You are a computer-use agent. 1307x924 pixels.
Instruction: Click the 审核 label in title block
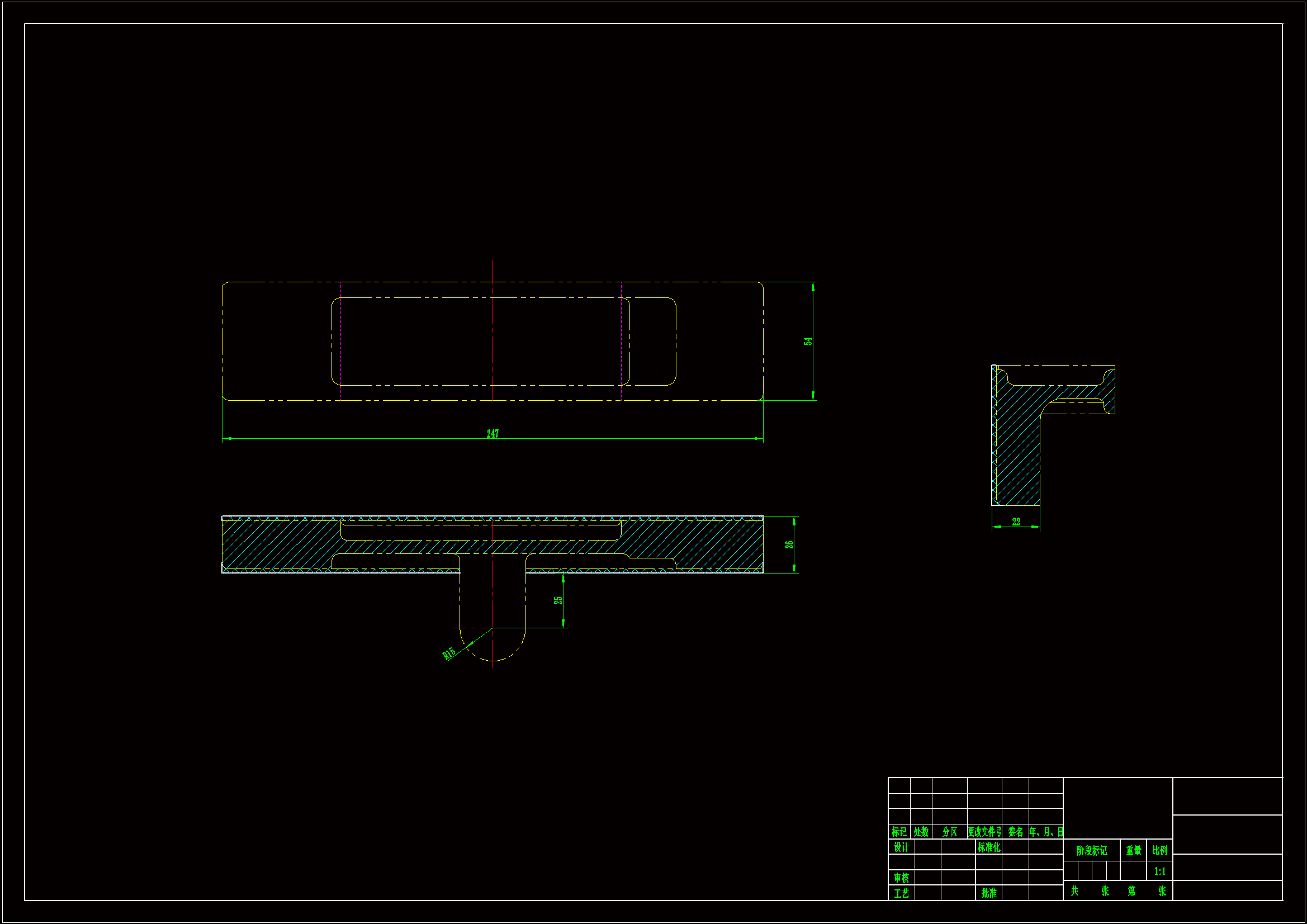click(x=901, y=878)
